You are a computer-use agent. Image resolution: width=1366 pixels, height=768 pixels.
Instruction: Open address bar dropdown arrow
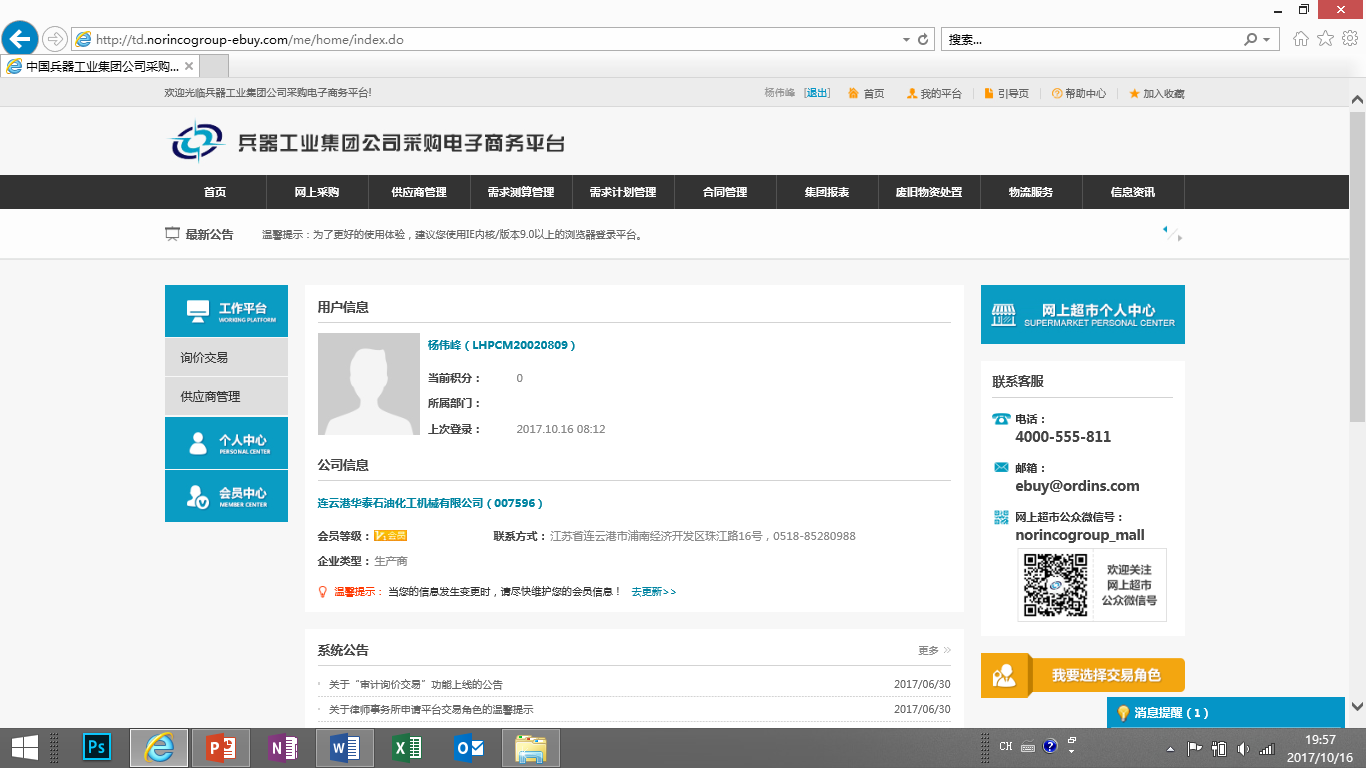906,40
